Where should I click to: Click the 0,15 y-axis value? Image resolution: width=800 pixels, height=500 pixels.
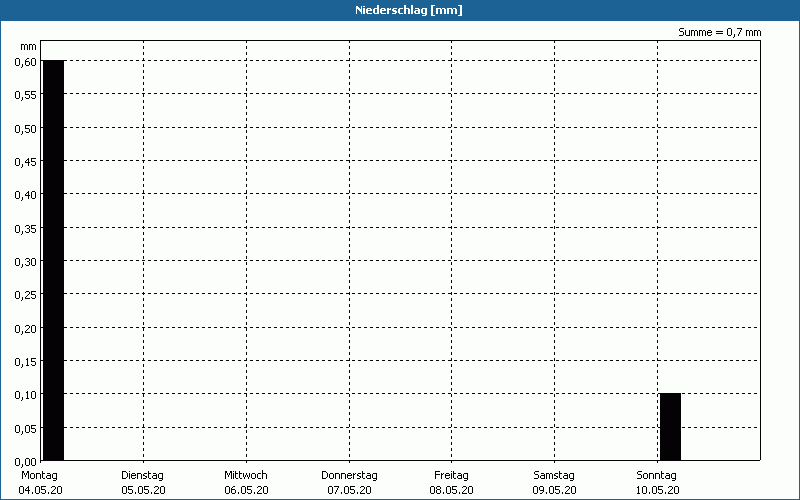26,362
